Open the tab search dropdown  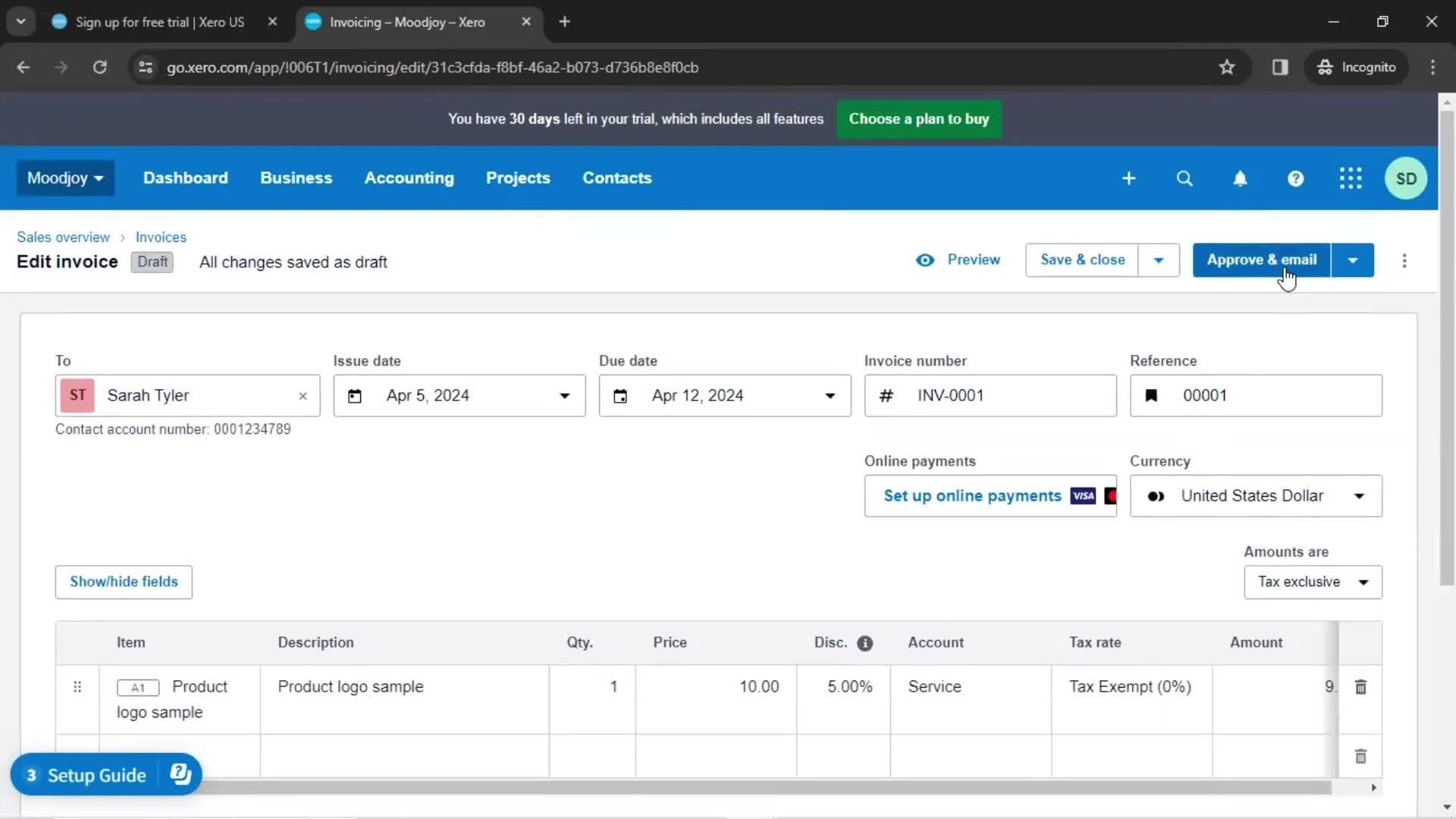20,22
